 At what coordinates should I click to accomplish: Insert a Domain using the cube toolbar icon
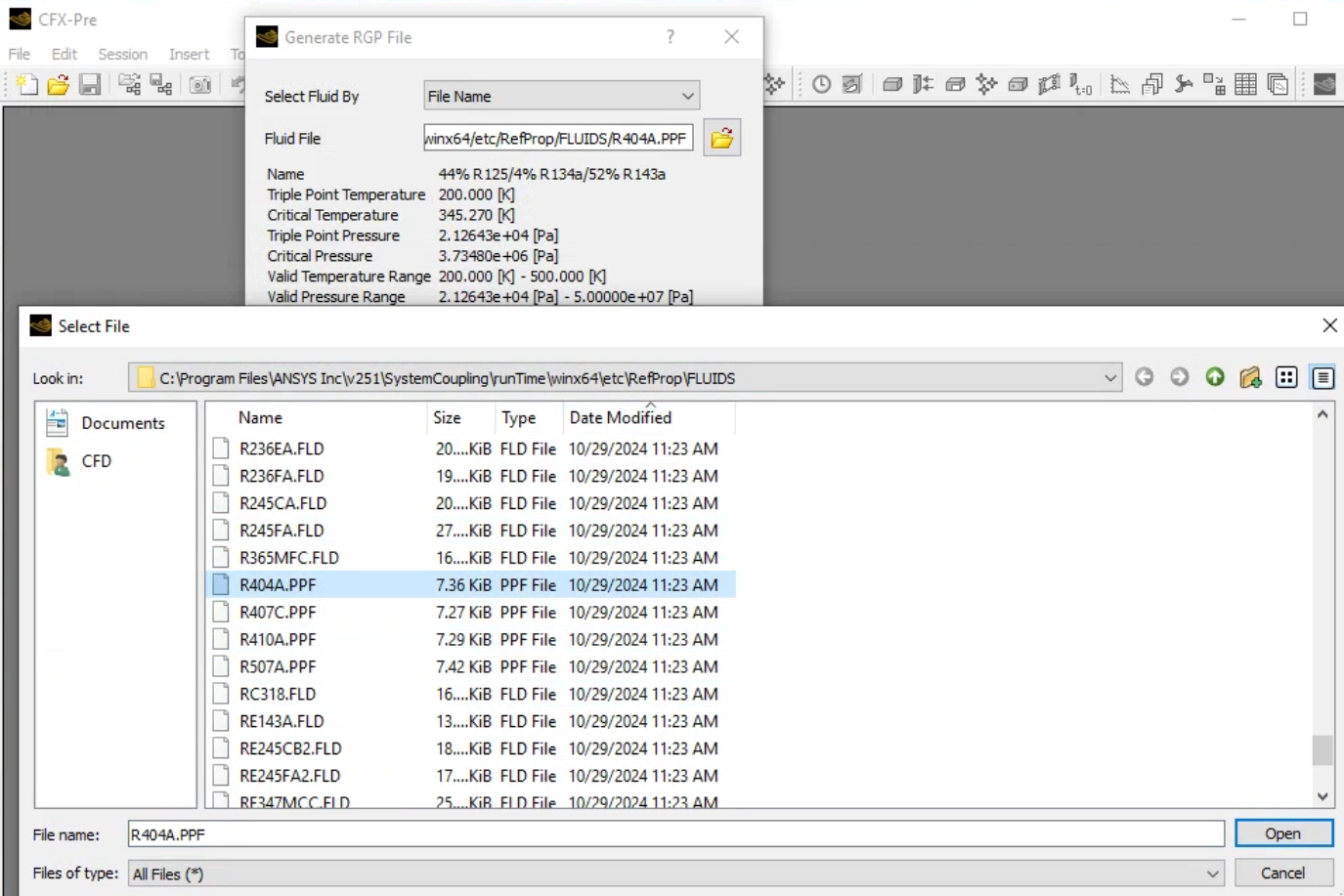[892, 84]
